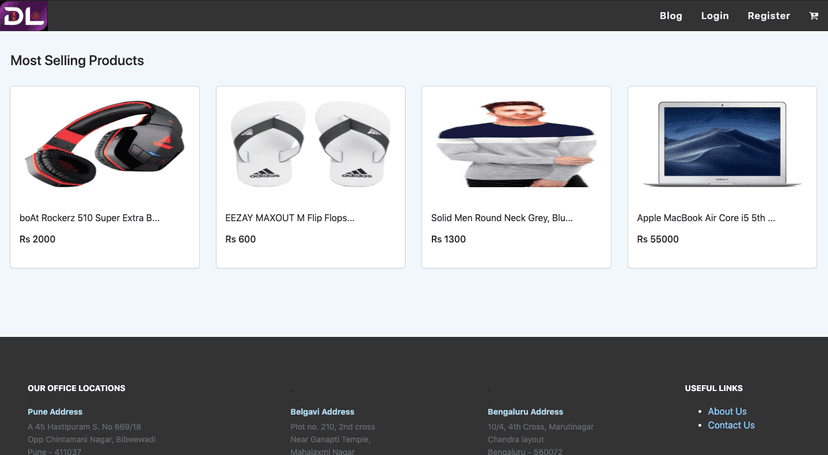Open the Adidas flip flops image
The width and height of the screenshot is (828, 455).
[310, 143]
